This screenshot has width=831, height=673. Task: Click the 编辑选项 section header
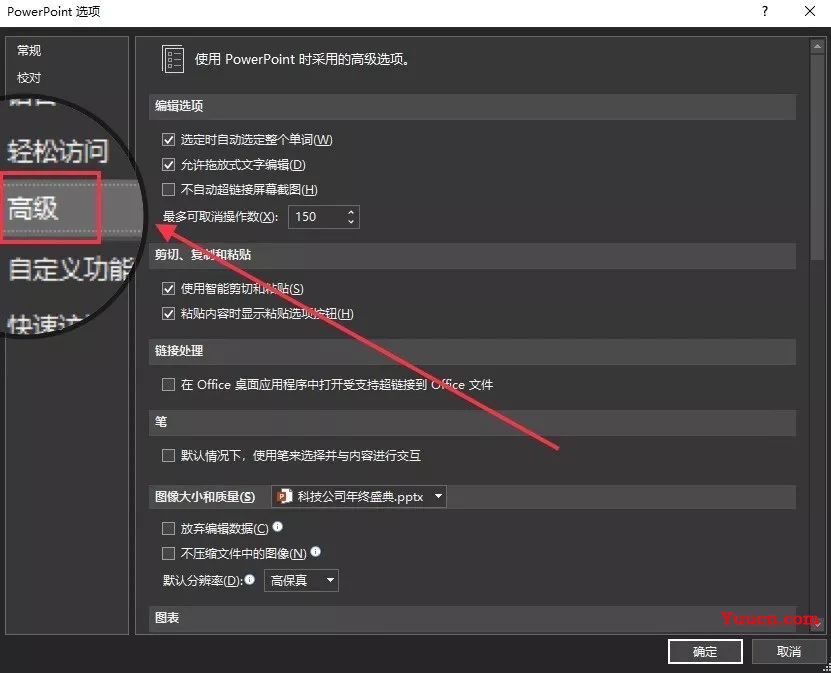[472, 106]
